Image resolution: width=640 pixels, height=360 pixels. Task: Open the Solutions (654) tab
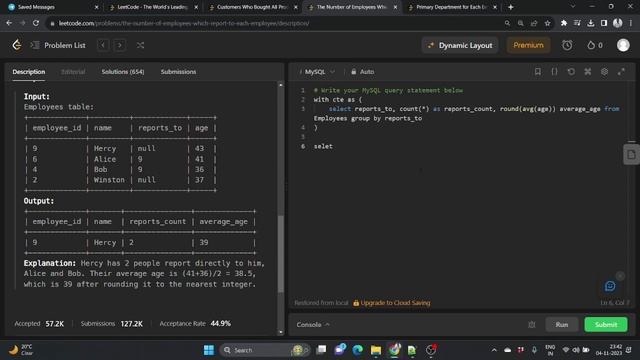click(x=123, y=72)
